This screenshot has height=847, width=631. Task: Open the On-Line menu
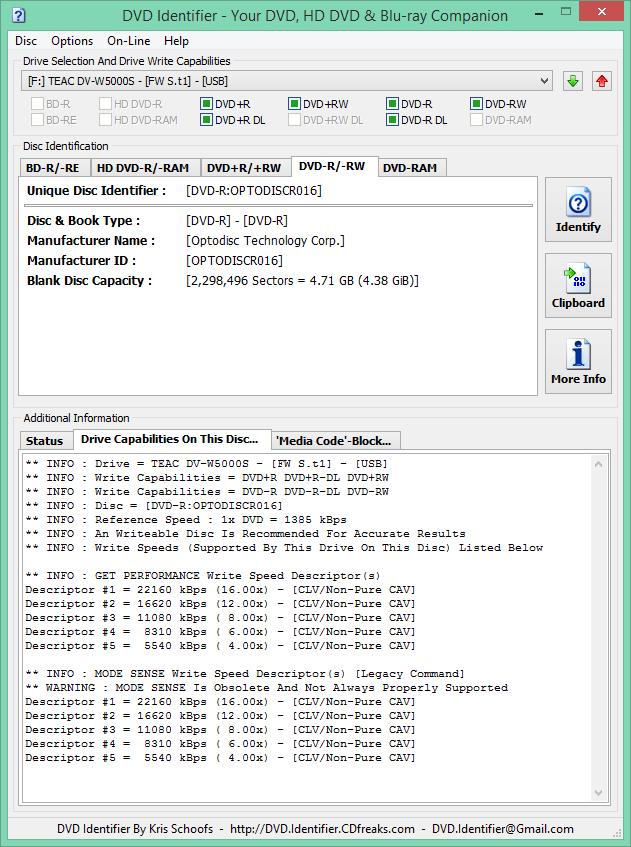click(129, 41)
